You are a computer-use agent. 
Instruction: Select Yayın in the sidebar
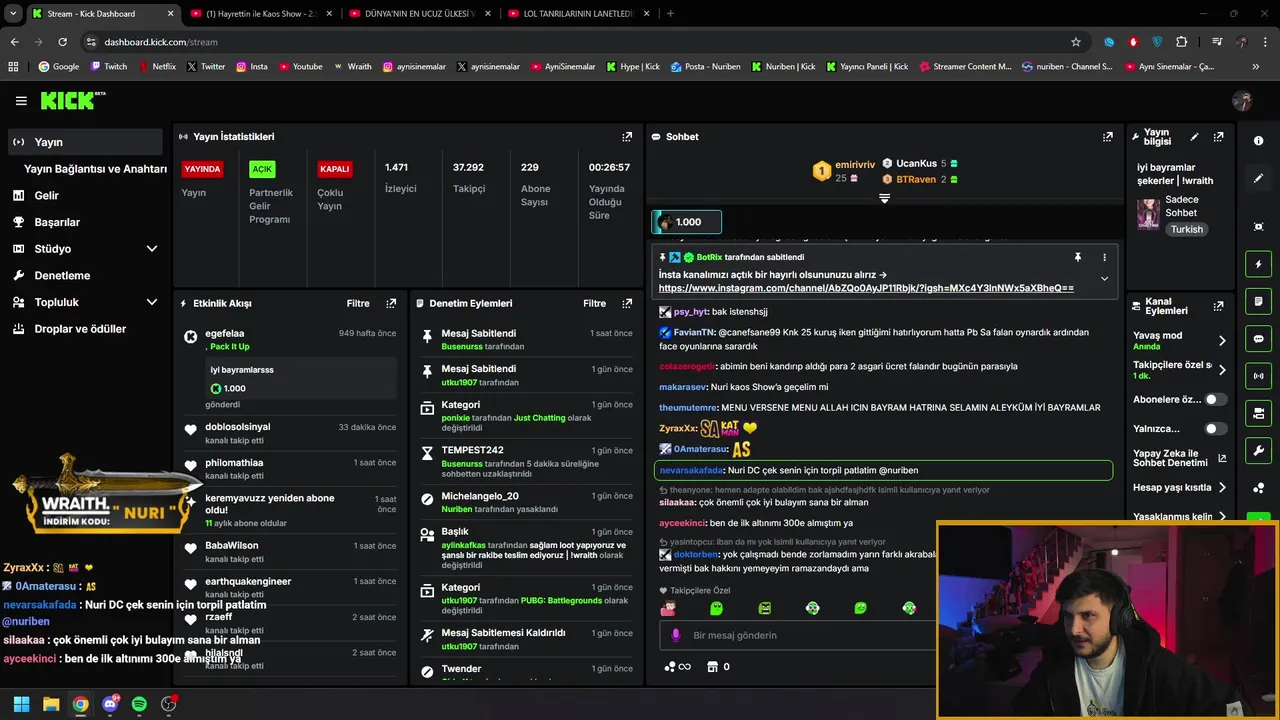pyautogui.click(x=85, y=142)
